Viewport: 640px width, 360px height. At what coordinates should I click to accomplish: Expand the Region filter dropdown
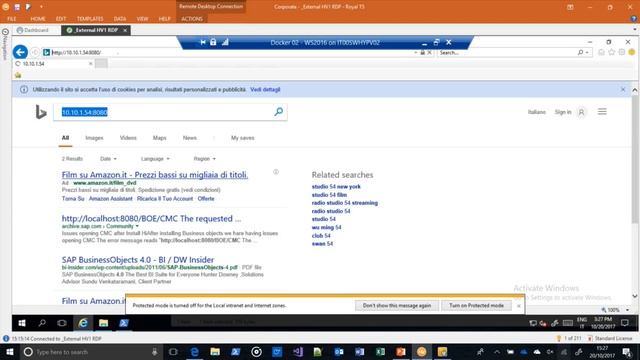point(204,159)
